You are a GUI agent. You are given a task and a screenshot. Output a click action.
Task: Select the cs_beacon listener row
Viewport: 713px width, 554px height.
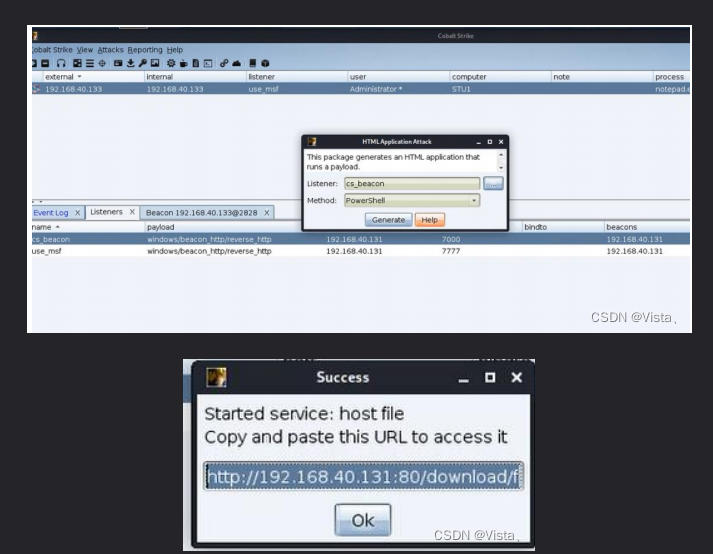[361, 239]
